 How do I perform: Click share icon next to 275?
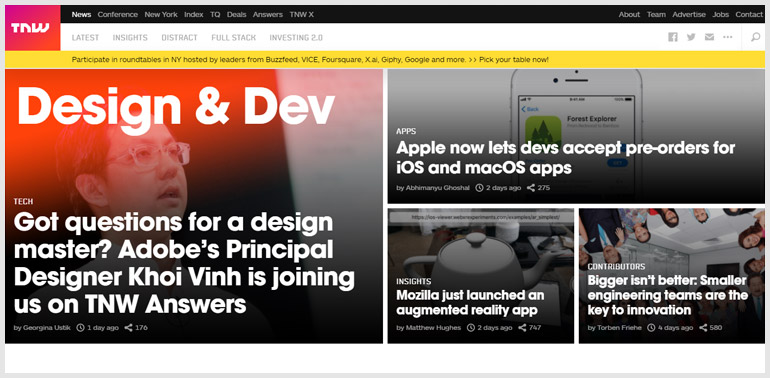[x=531, y=188]
